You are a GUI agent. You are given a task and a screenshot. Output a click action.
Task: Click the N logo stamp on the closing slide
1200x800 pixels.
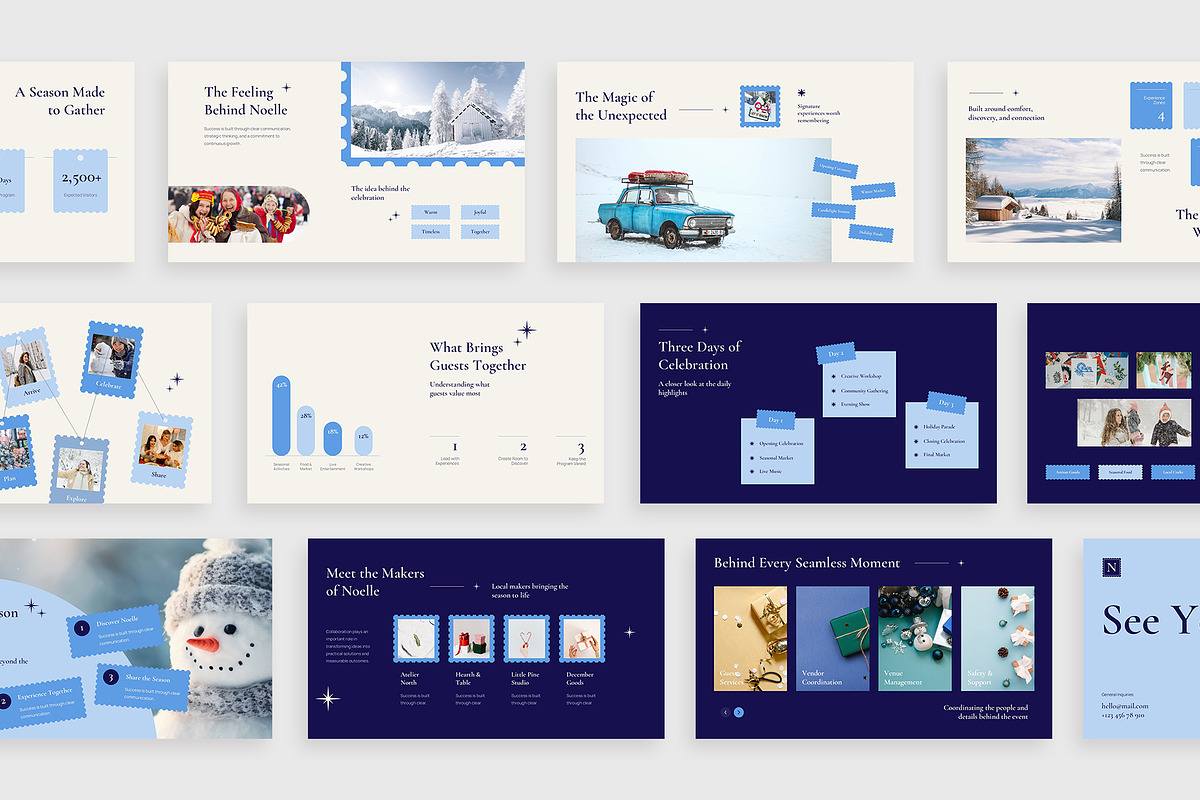[1112, 568]
